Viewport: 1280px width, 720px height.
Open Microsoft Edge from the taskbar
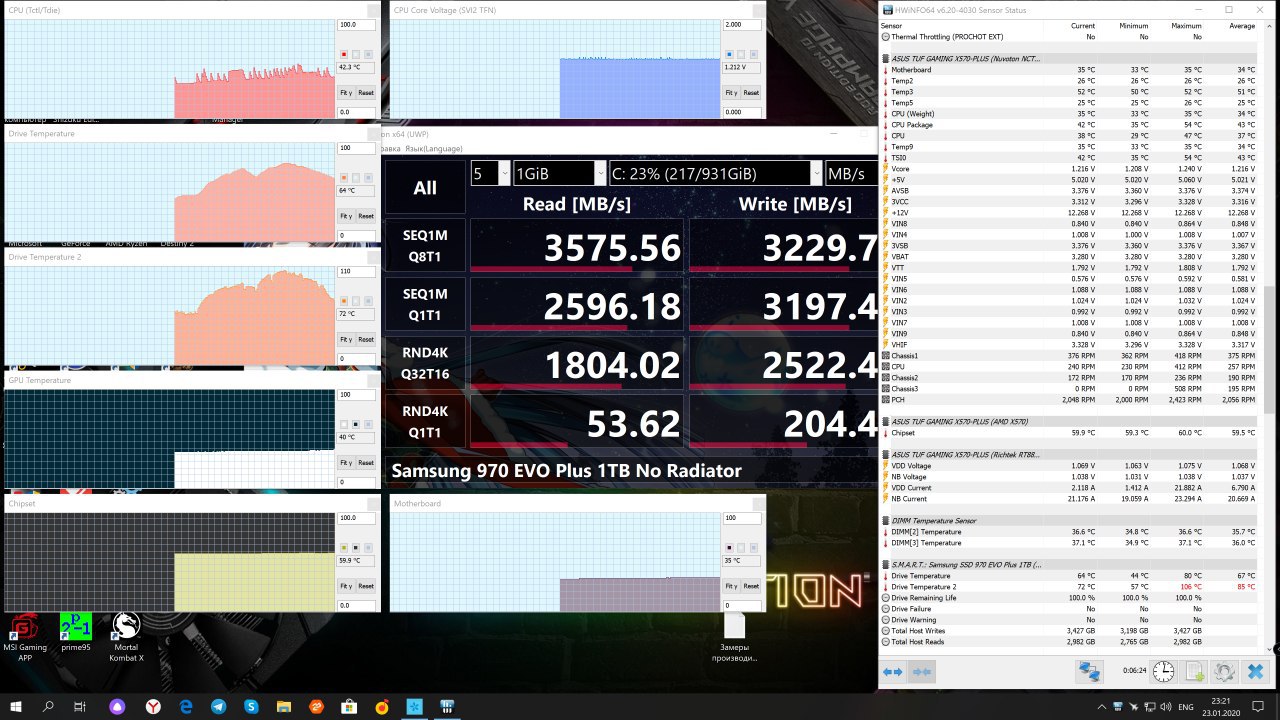tap(186, 706)
